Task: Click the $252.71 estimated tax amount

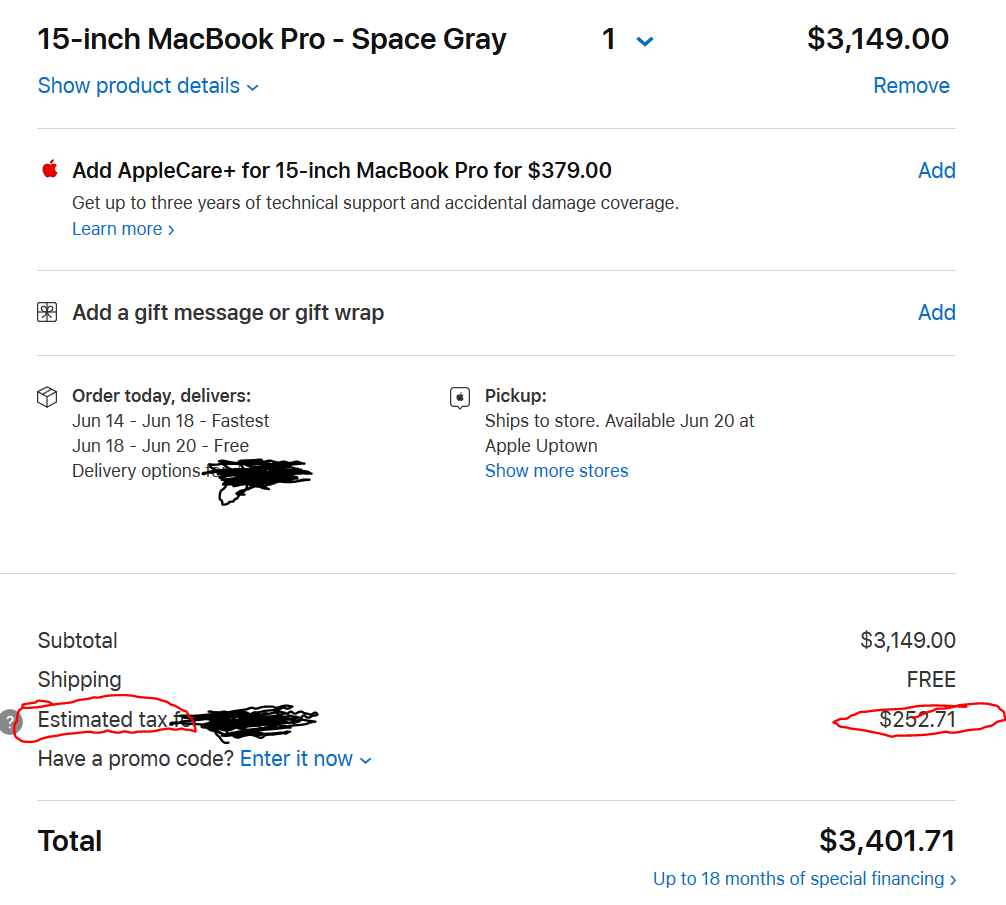Action: coord(917,719)
